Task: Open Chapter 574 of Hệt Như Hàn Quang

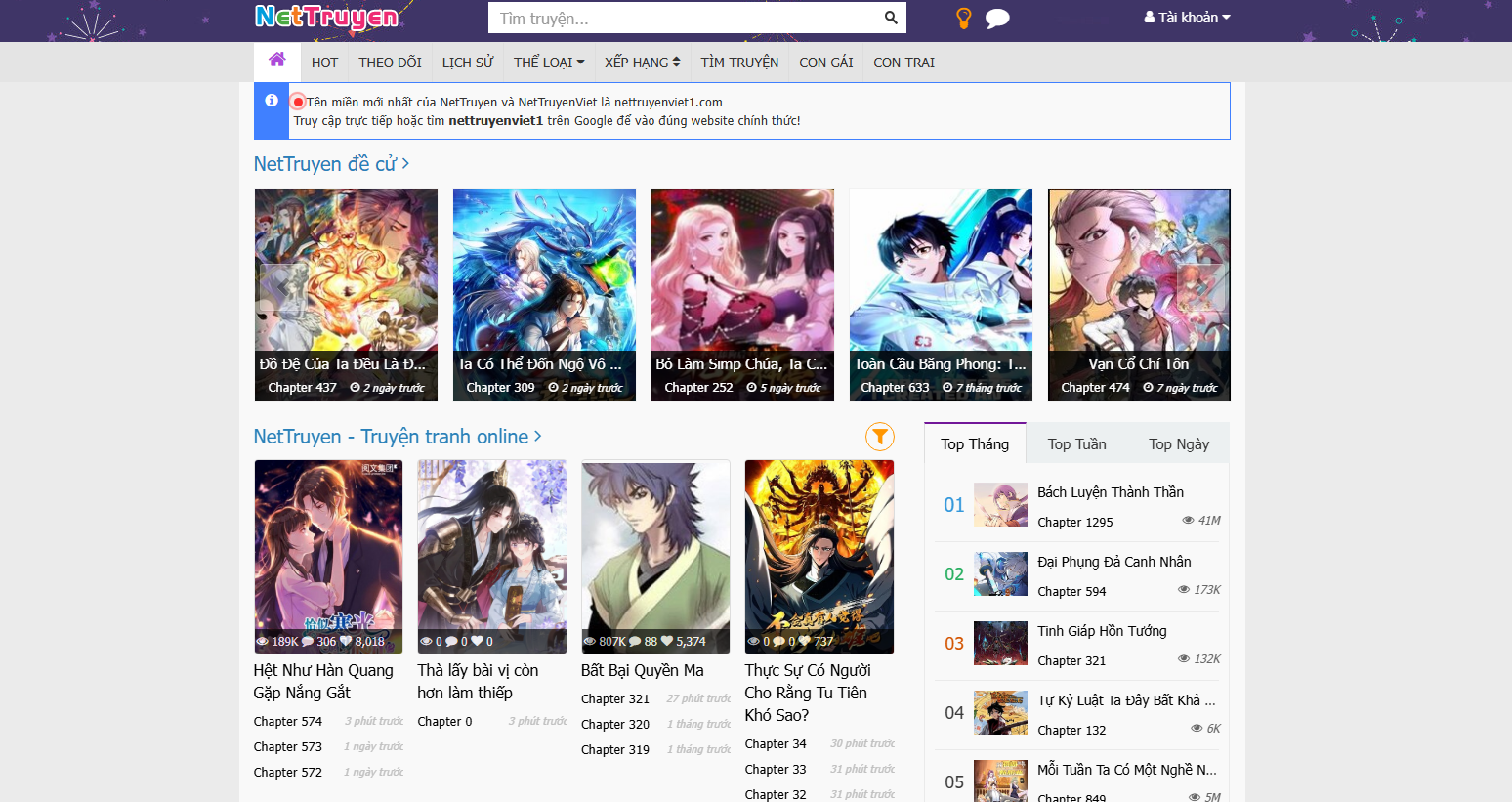Action: click(287, 722)
